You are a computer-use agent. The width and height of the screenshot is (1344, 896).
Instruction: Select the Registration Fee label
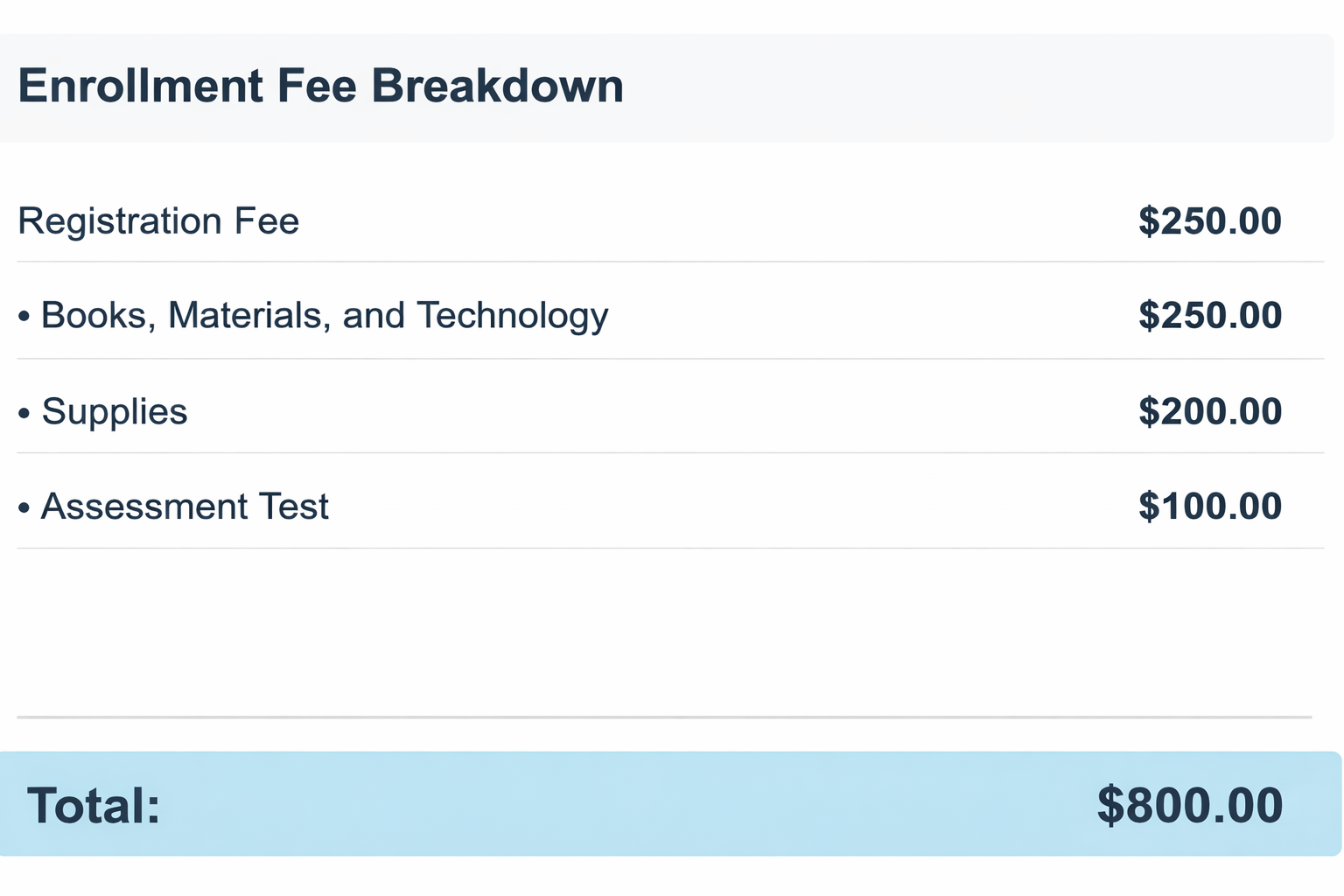158,221
